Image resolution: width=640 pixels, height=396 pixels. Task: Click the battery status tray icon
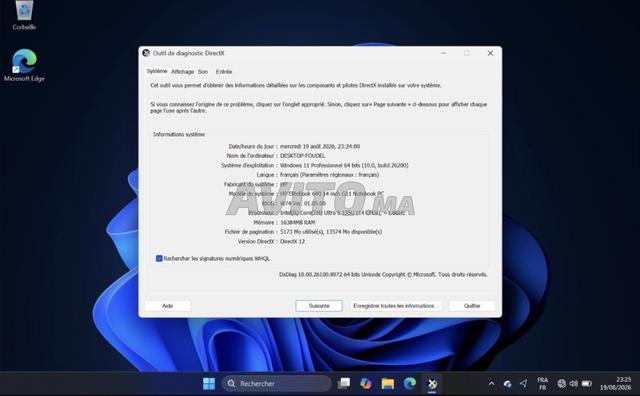coord(587,383)
